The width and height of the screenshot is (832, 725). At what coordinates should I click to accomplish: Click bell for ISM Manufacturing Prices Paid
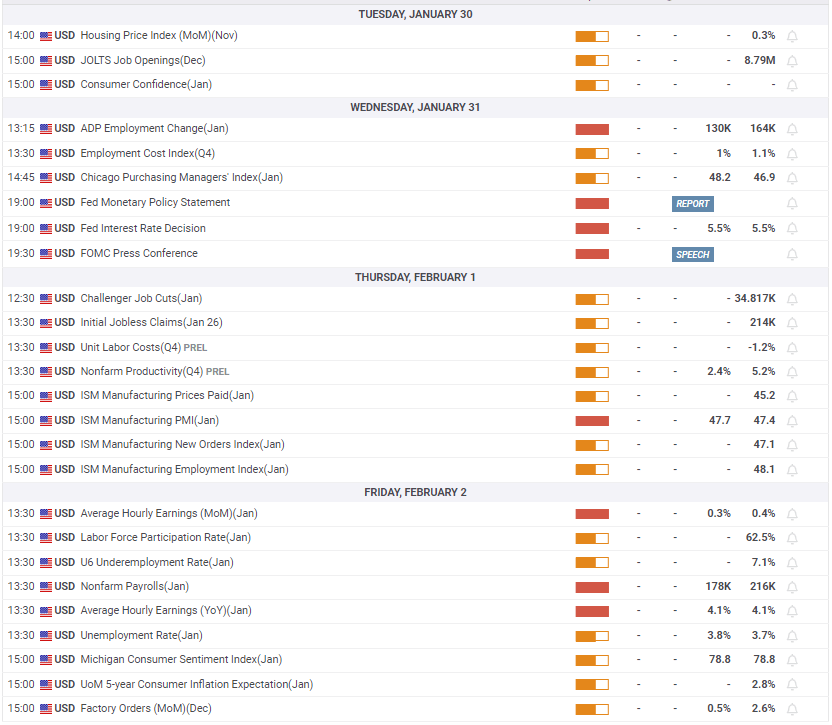click(x=792, y=396)
